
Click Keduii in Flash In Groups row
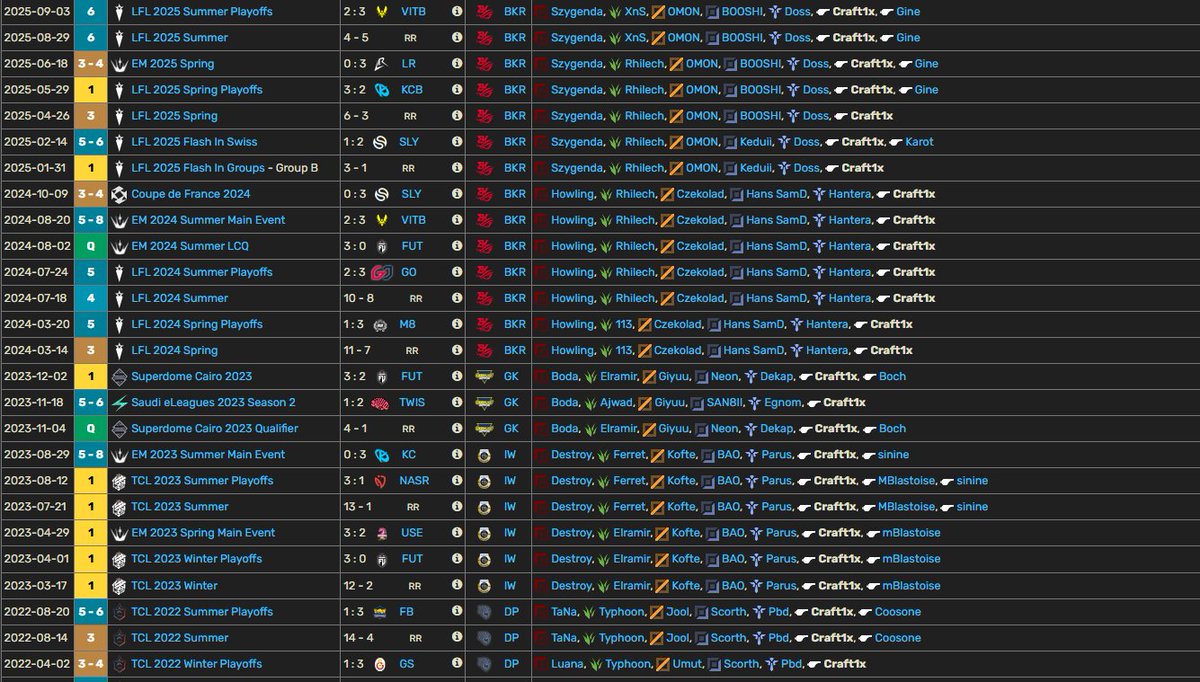pyautogui.click(x=758, y=168)
